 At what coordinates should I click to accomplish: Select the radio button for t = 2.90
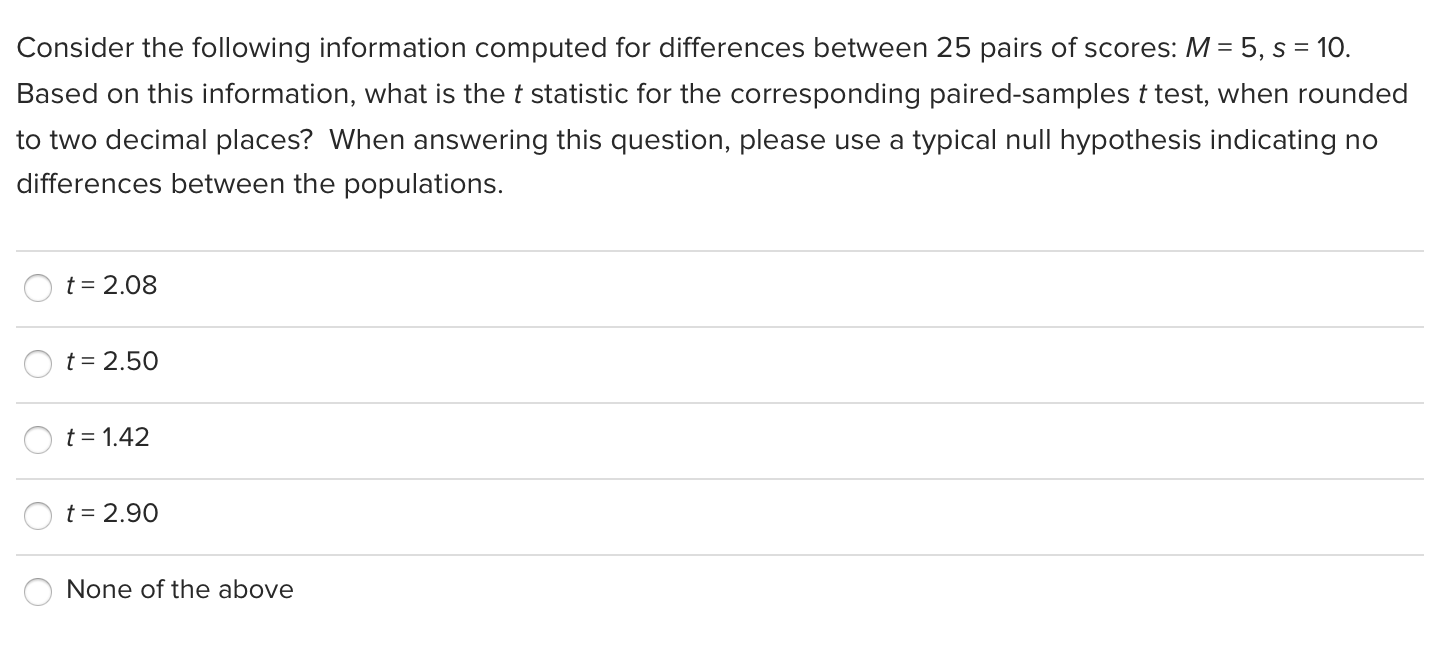[37, 516]
